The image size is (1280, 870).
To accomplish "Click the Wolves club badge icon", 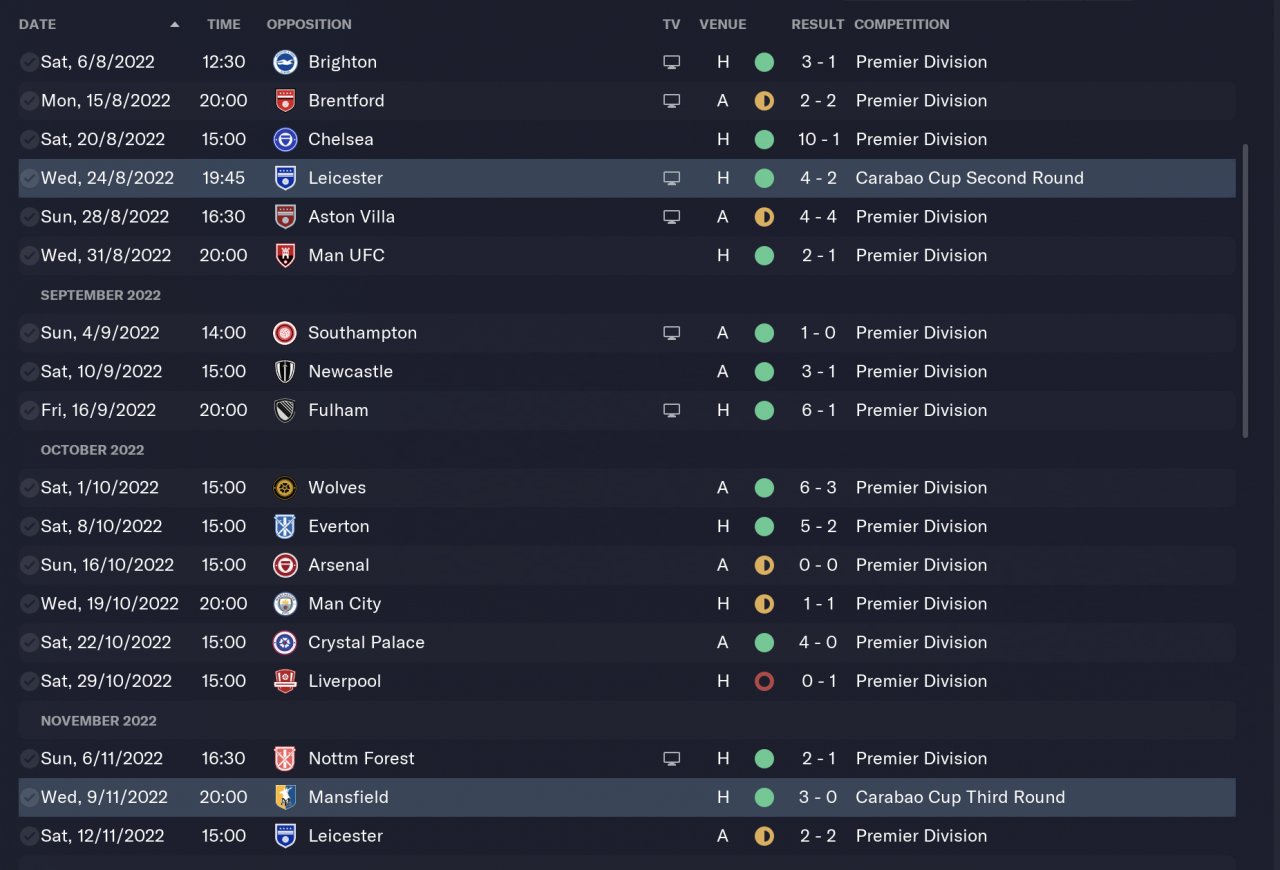I will 285,488.
